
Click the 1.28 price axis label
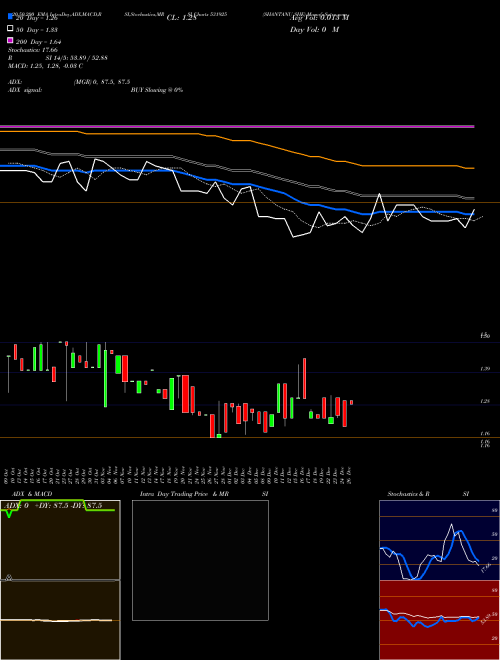[485, 402]
